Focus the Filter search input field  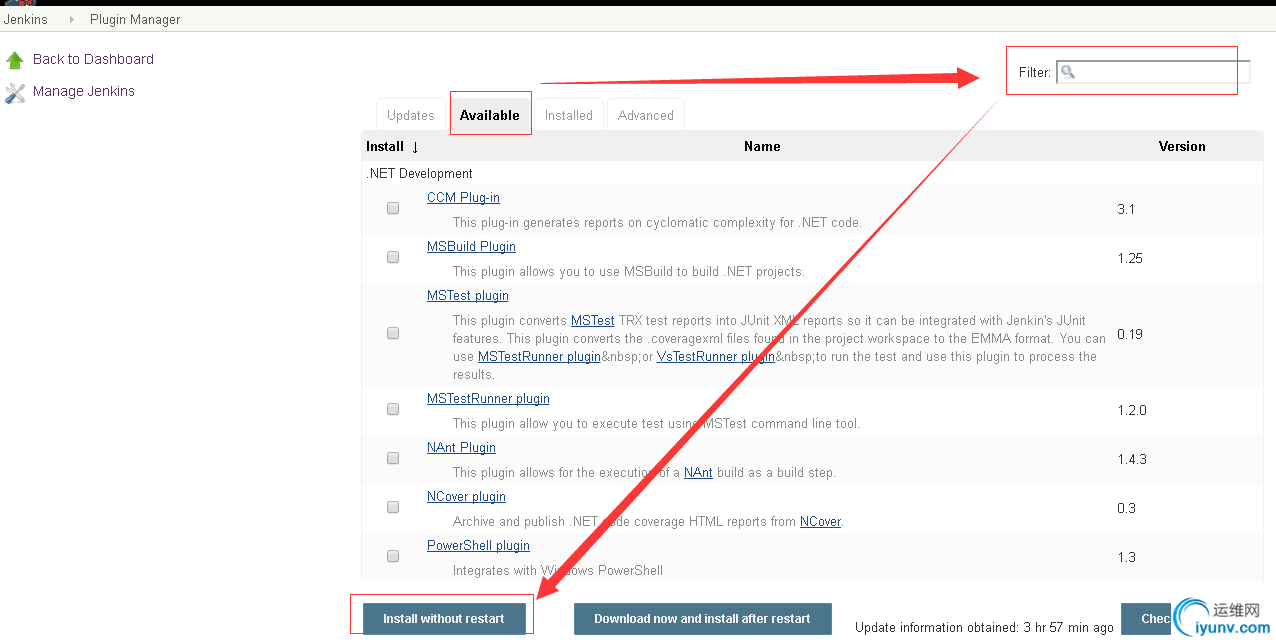click(x=1153, y=72)
